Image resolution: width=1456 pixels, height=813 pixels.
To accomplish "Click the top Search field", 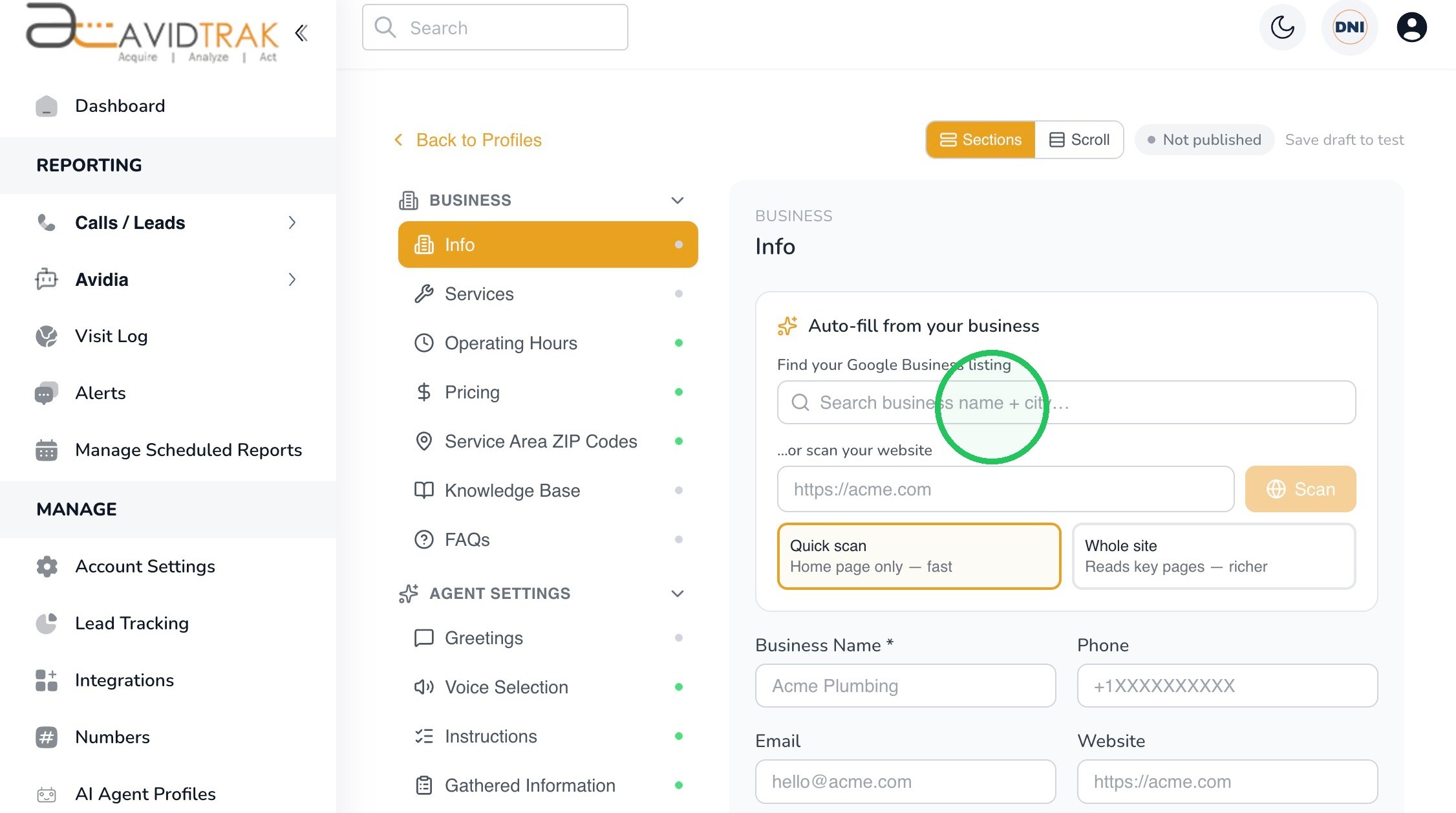I will 495,27.
